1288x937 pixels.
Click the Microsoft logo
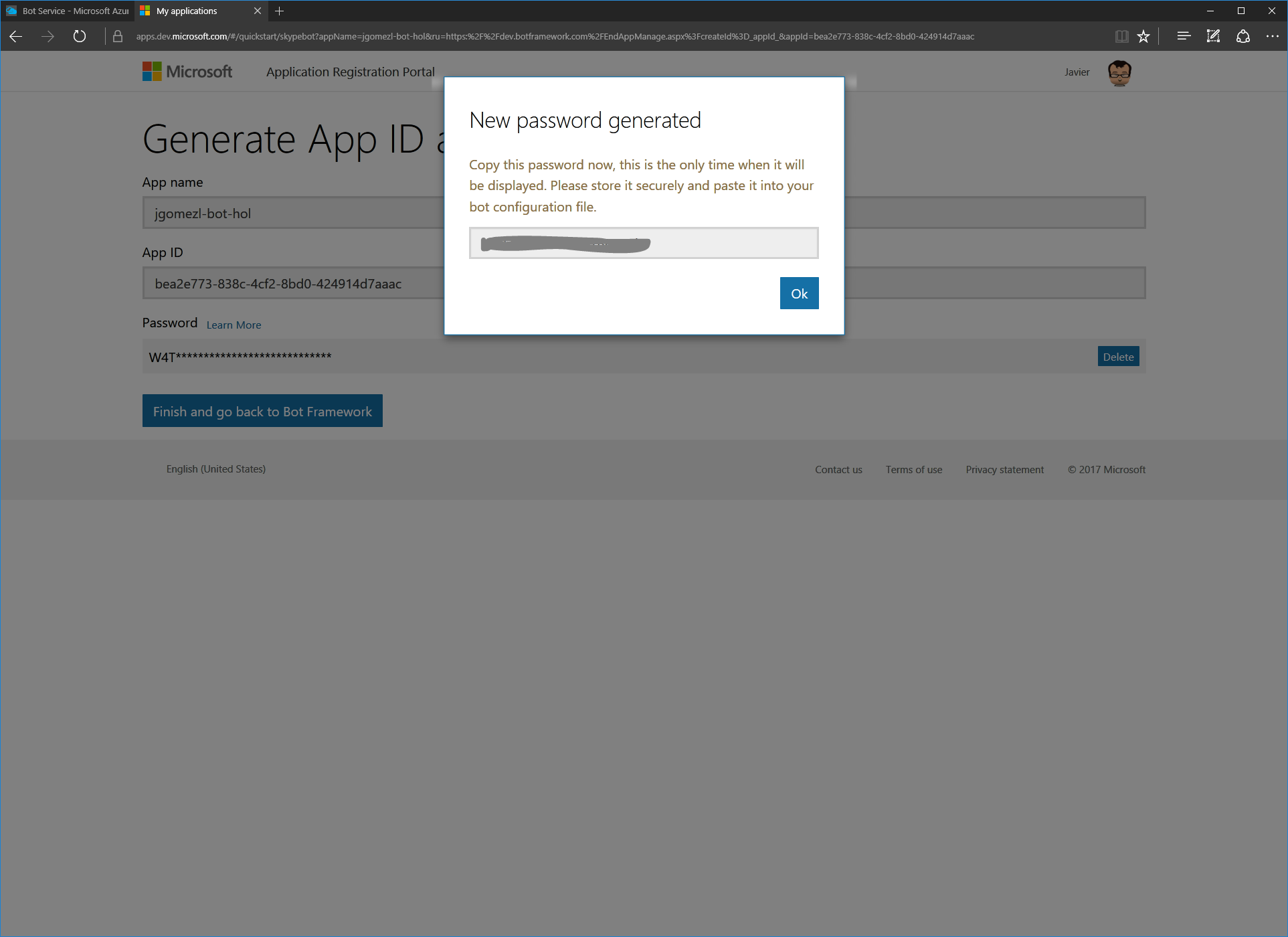pyautogui.click(x=187, y=72)
